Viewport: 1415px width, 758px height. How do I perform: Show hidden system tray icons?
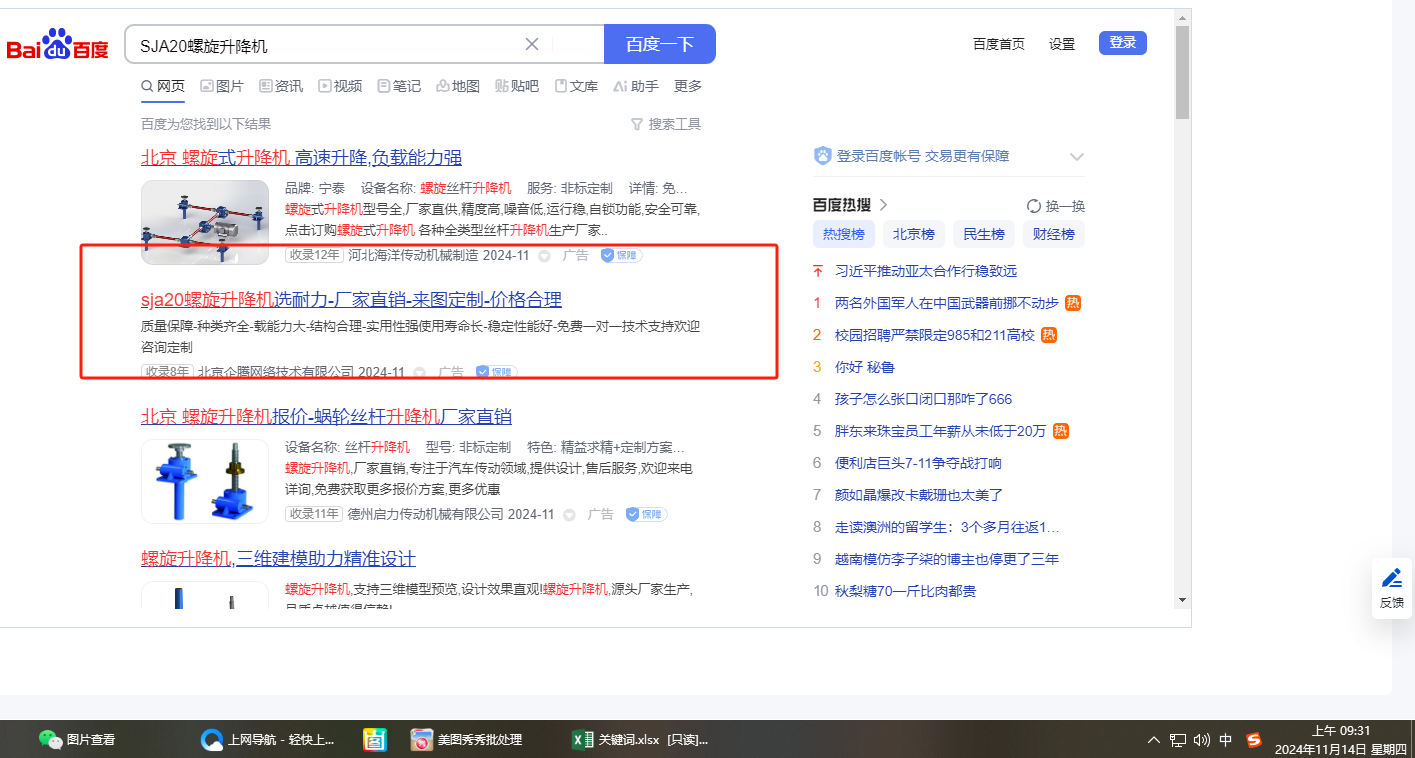1154,740
